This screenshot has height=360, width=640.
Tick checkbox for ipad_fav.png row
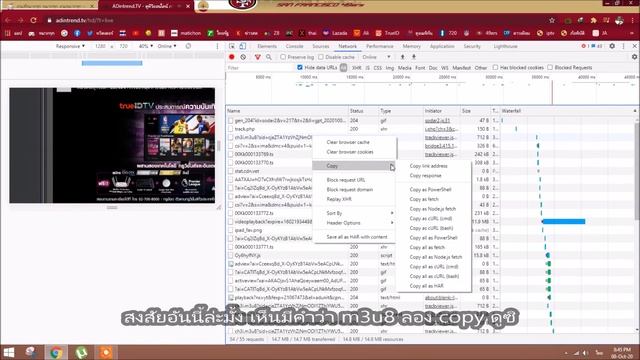(x=231, y=230)
